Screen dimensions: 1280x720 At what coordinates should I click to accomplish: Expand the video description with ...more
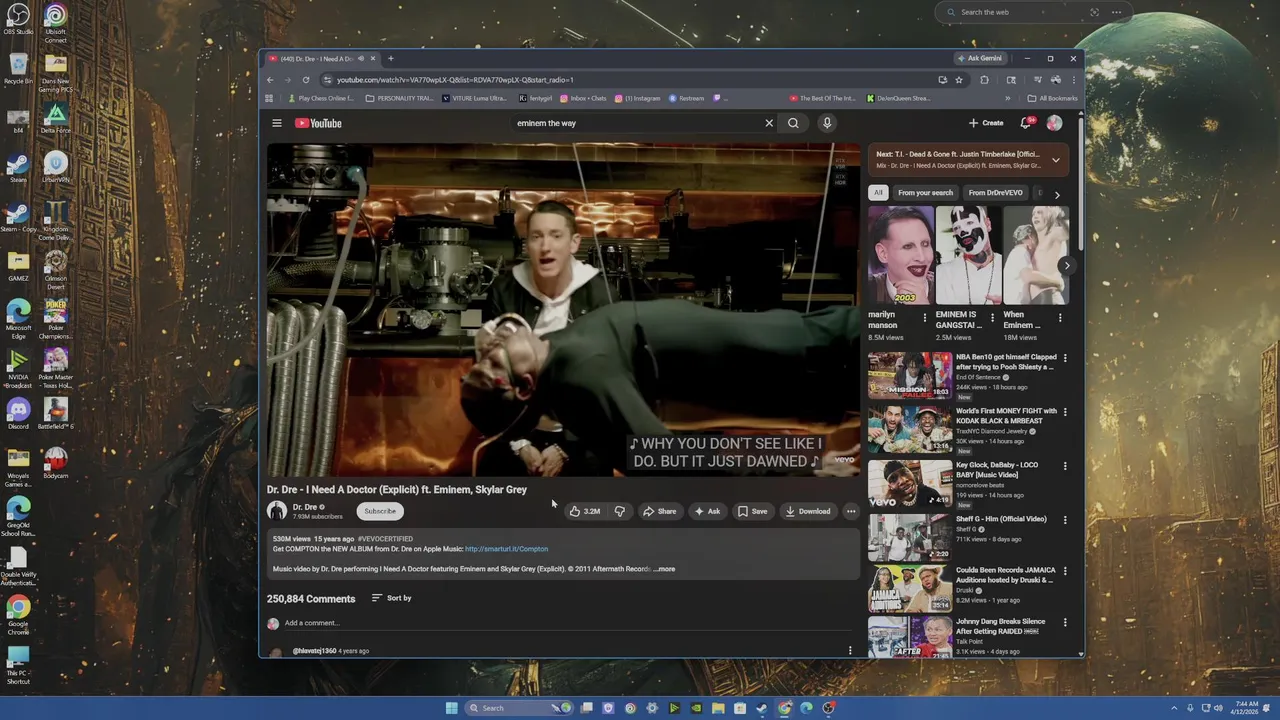coord(664,569)
